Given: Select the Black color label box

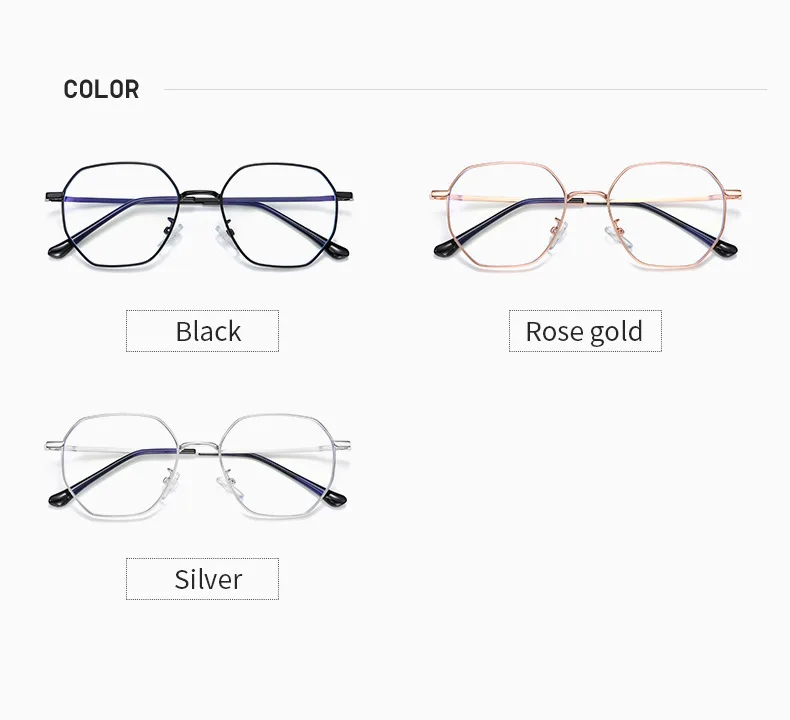Looking at the screenshot, I should (x=202, y=331).
